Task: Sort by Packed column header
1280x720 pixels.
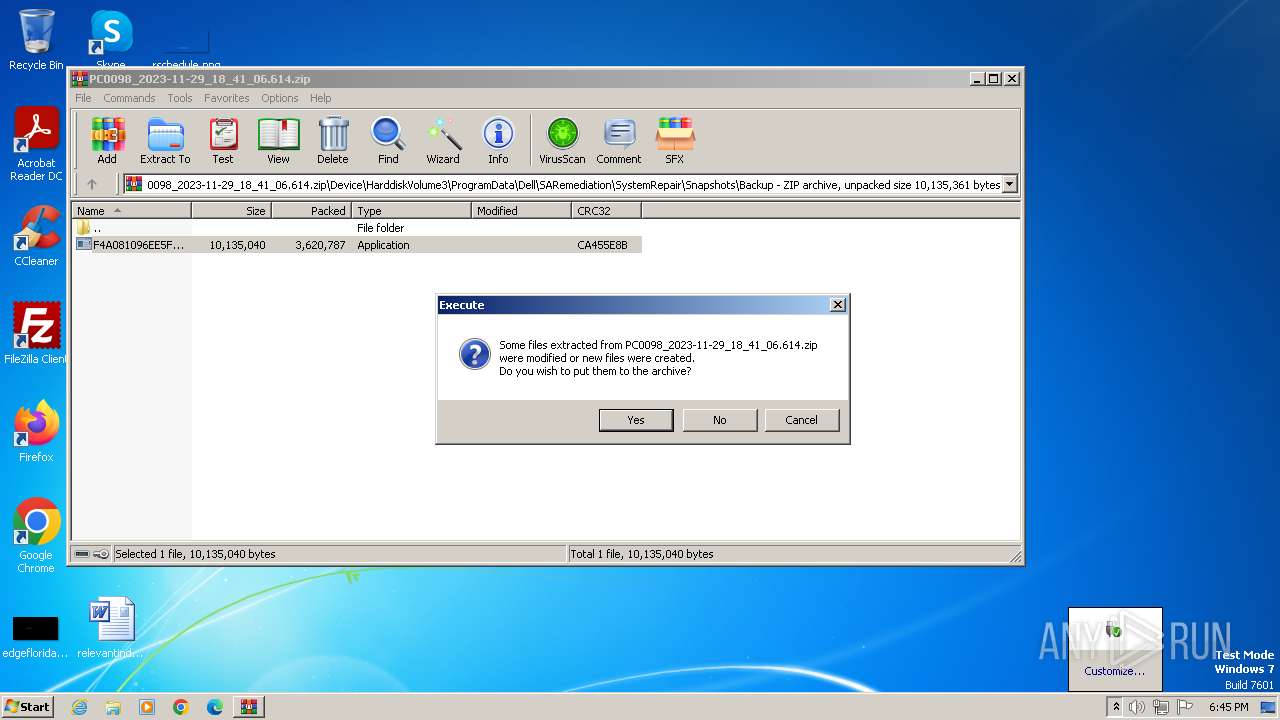Action: click(x=311, y=211)
